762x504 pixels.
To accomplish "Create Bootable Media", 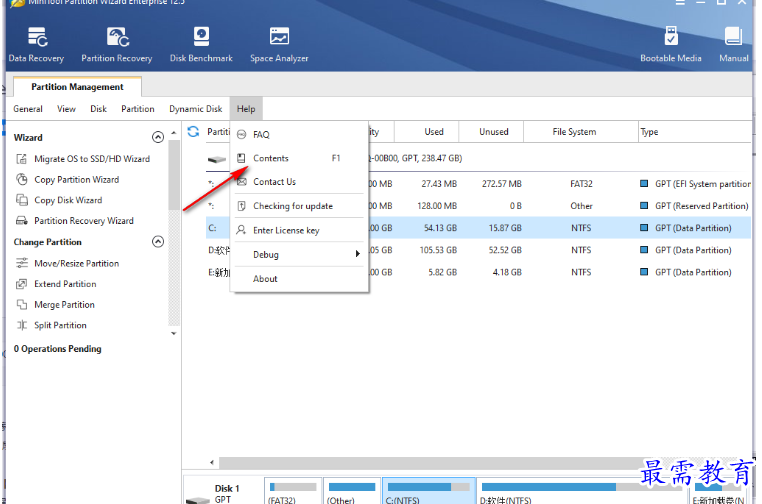I will tap(671, 45).
